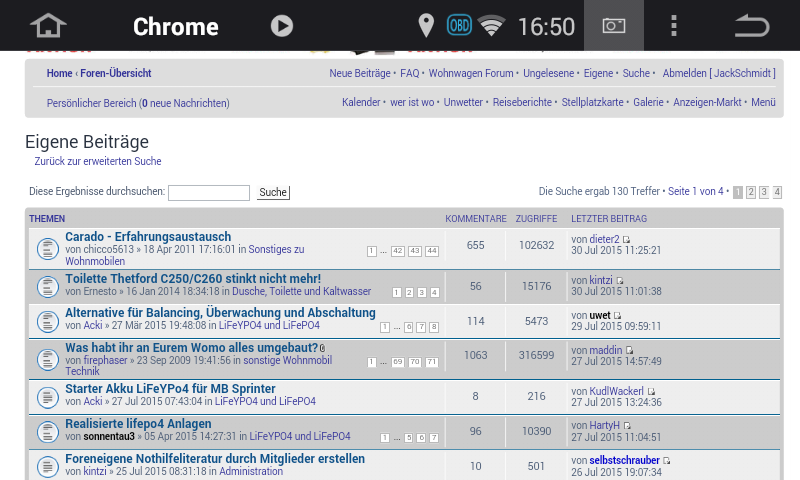Tap the Wi-Fi signal icon
800x480 pixels.
point(491,26)
